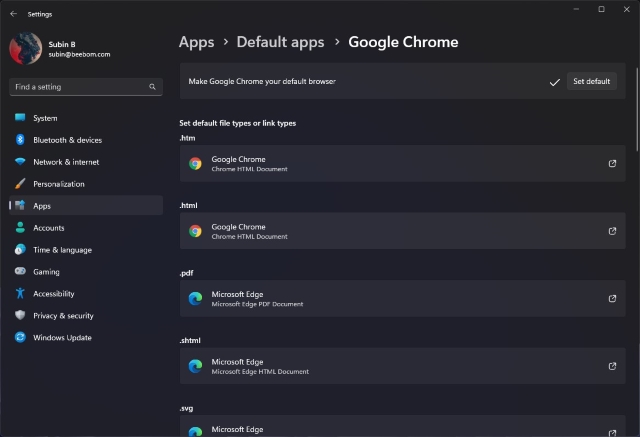Screen dimensions: 640x437
Task: Click the Gaming controller icon
Action: click(x=20, y=271)
